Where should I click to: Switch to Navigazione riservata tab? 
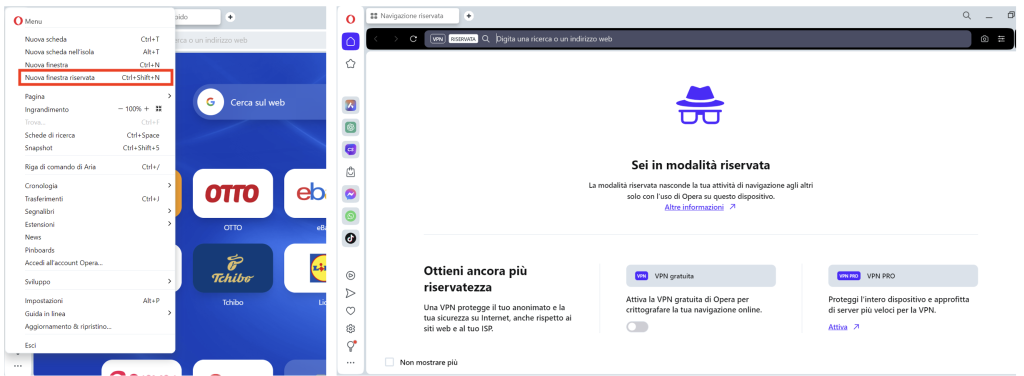(x=413, y=16)
